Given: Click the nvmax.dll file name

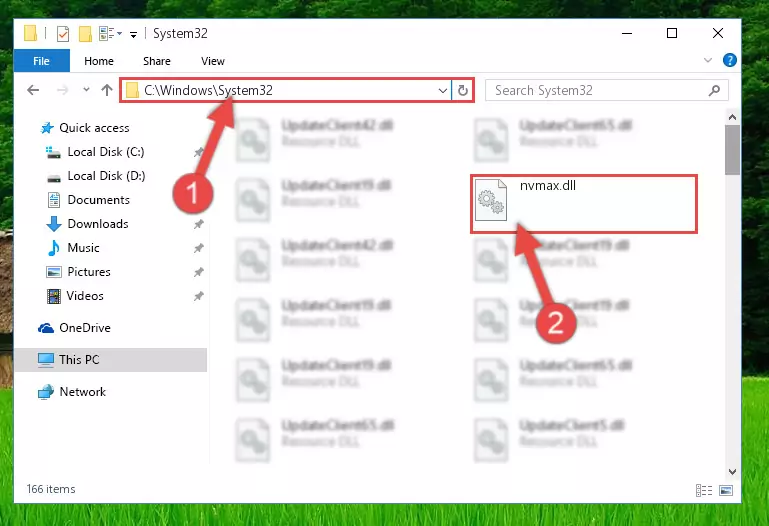Looking at the screenshot, I should point(548,186).
